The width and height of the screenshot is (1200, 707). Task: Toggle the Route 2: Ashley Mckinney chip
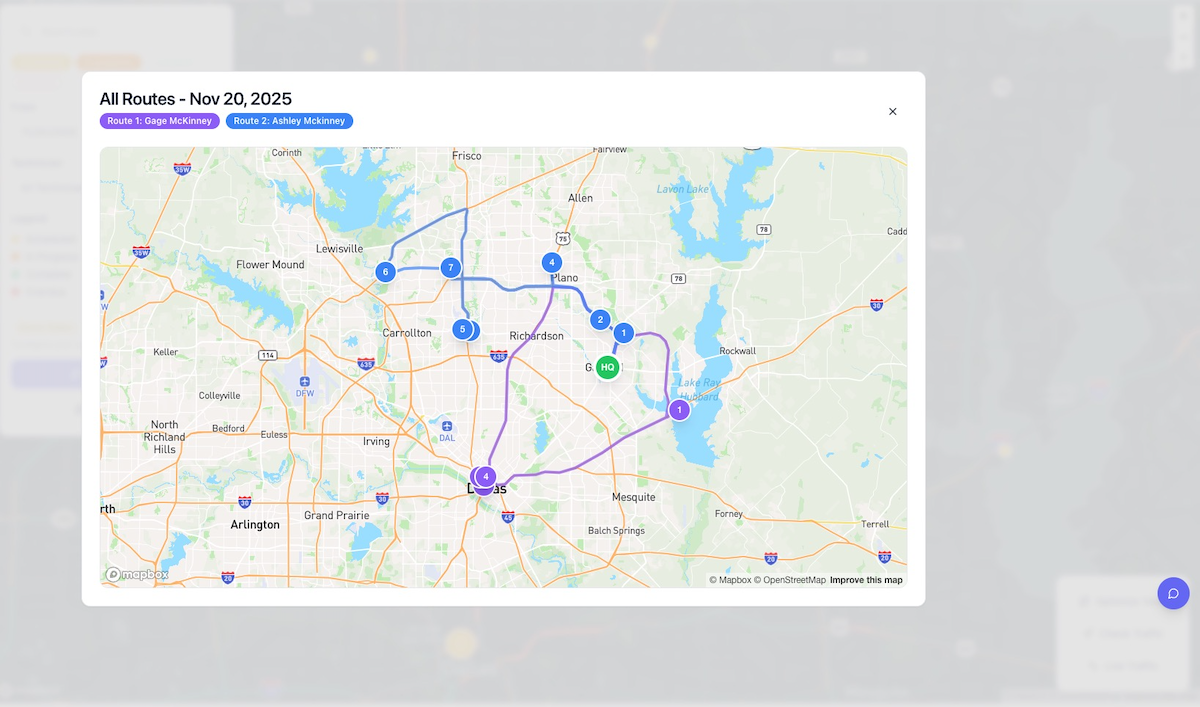289,120
